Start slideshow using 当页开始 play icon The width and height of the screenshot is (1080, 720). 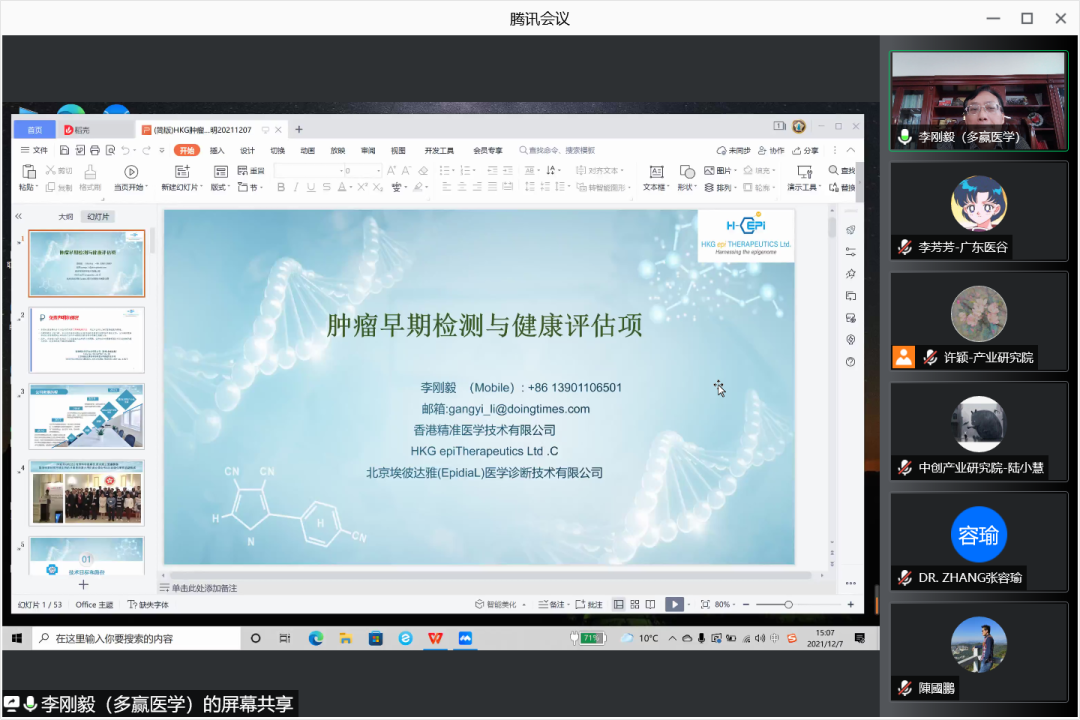pyautogui.click(x=129, y=171)
